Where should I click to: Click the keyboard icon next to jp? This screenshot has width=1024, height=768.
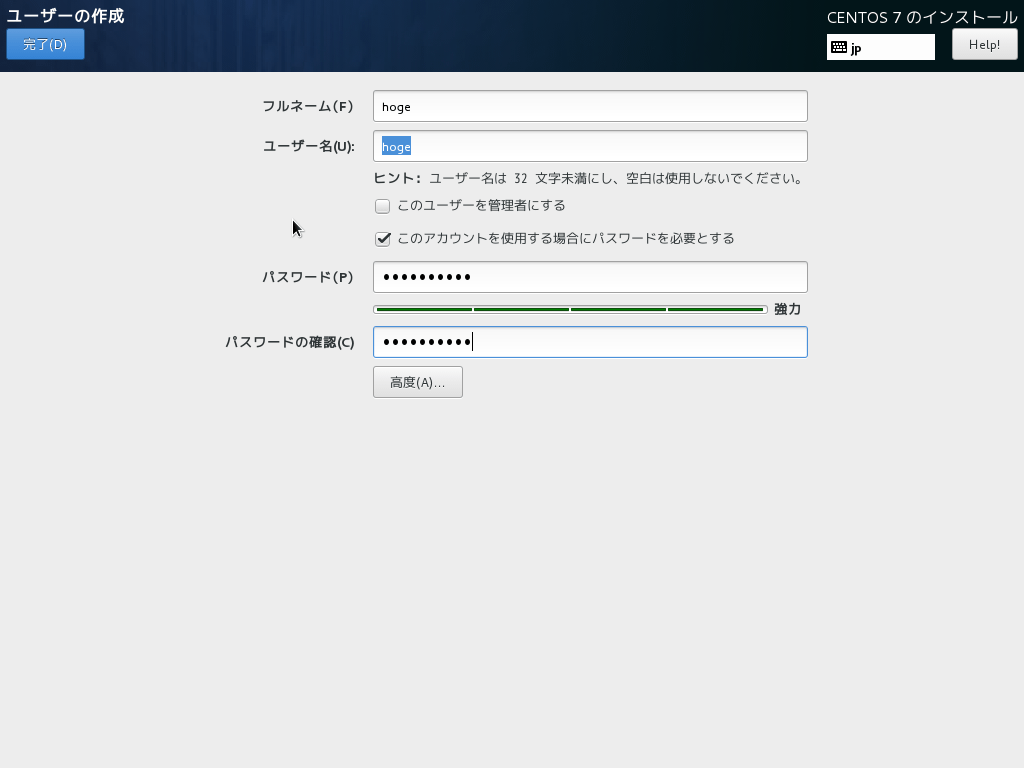838,46
